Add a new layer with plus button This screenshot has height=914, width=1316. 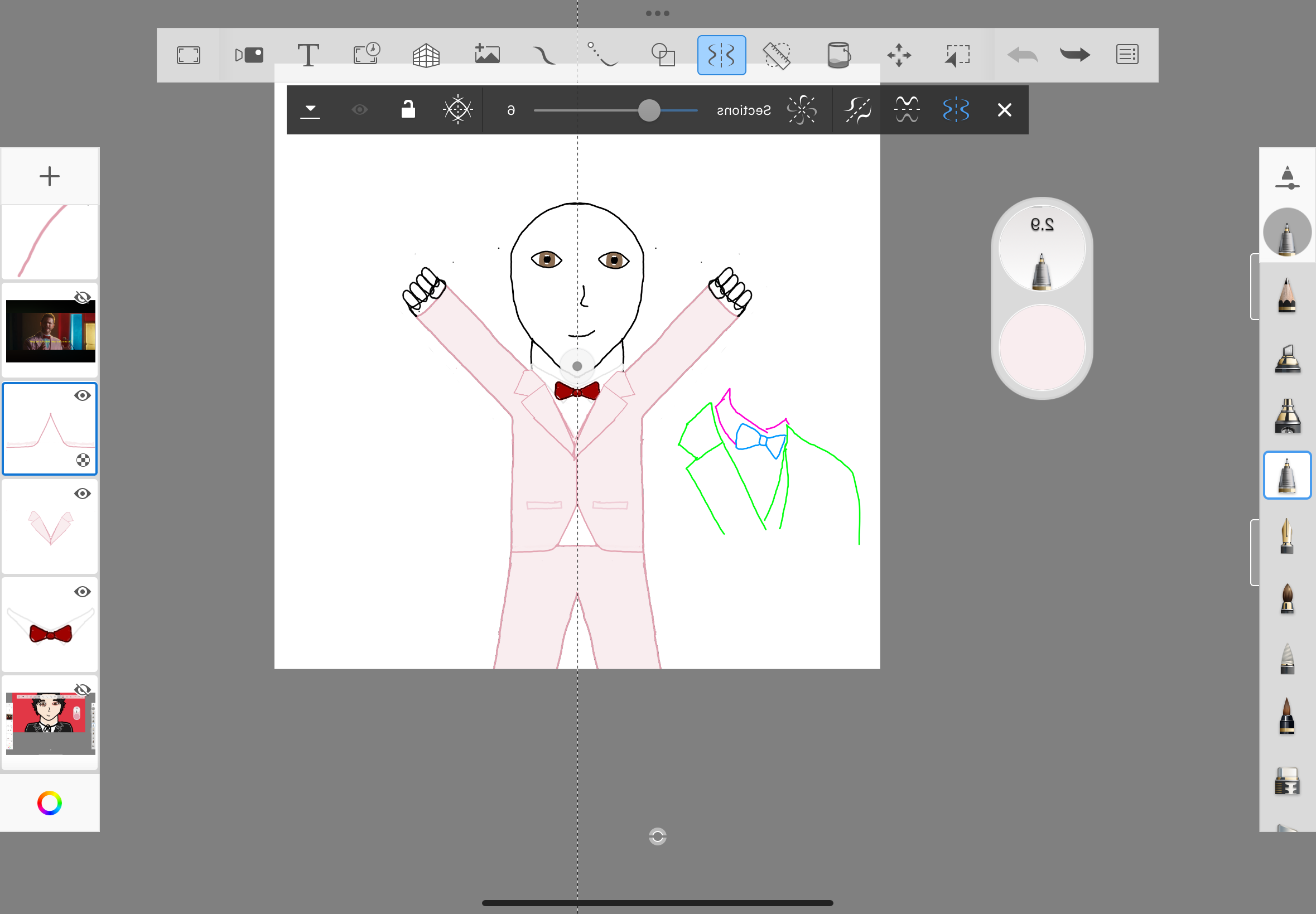(x=50, y=176)
